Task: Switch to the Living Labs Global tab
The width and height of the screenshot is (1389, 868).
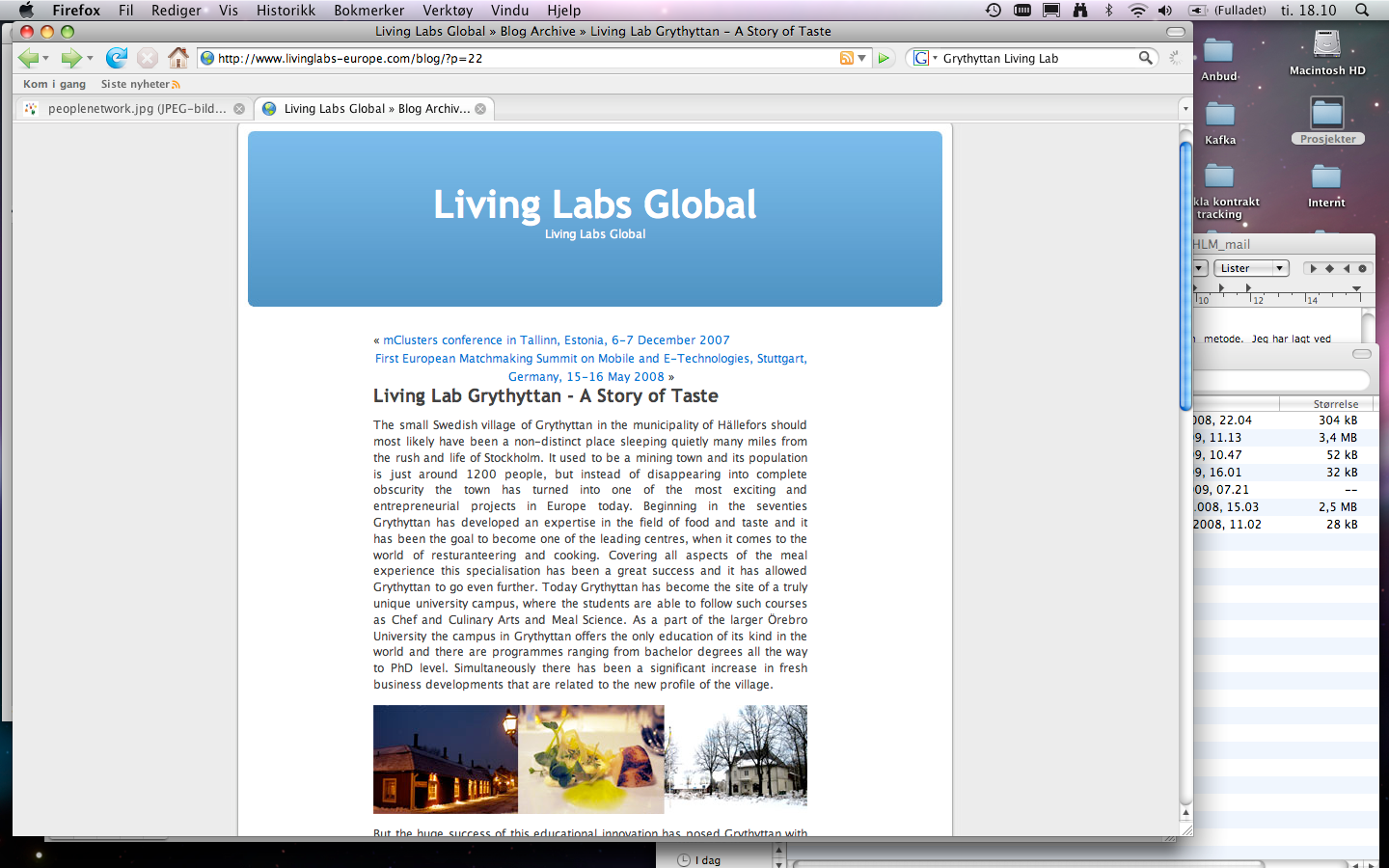Action: (x=374, y=109)
